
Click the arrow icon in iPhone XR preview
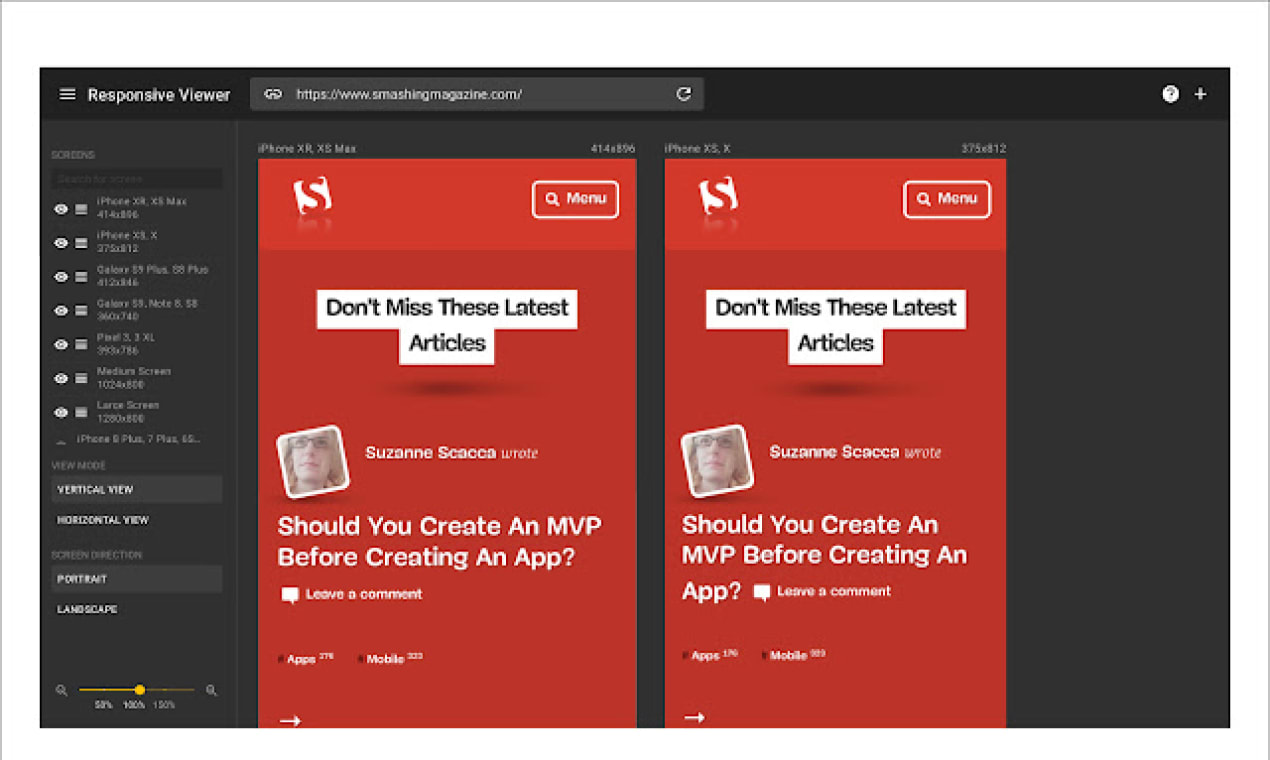[x=290, y=720]
